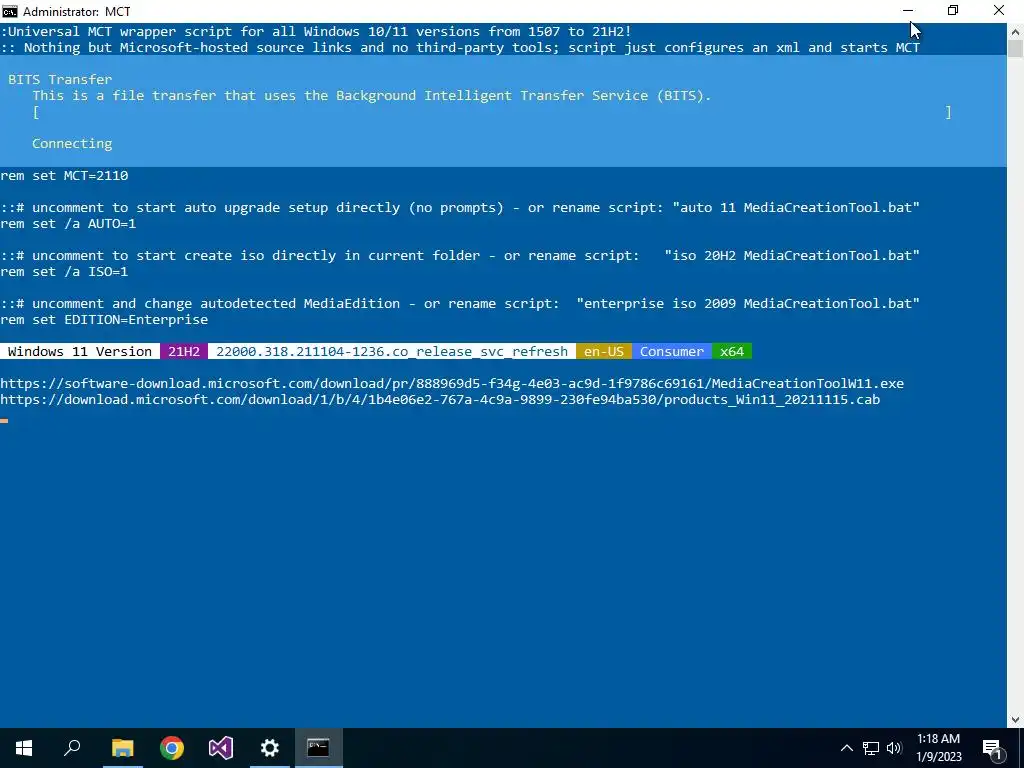Click the build '22000.318.211104-1236.co_release_svc_refresh' text
Screen dimensions: 1024x768
coord(392,351)
